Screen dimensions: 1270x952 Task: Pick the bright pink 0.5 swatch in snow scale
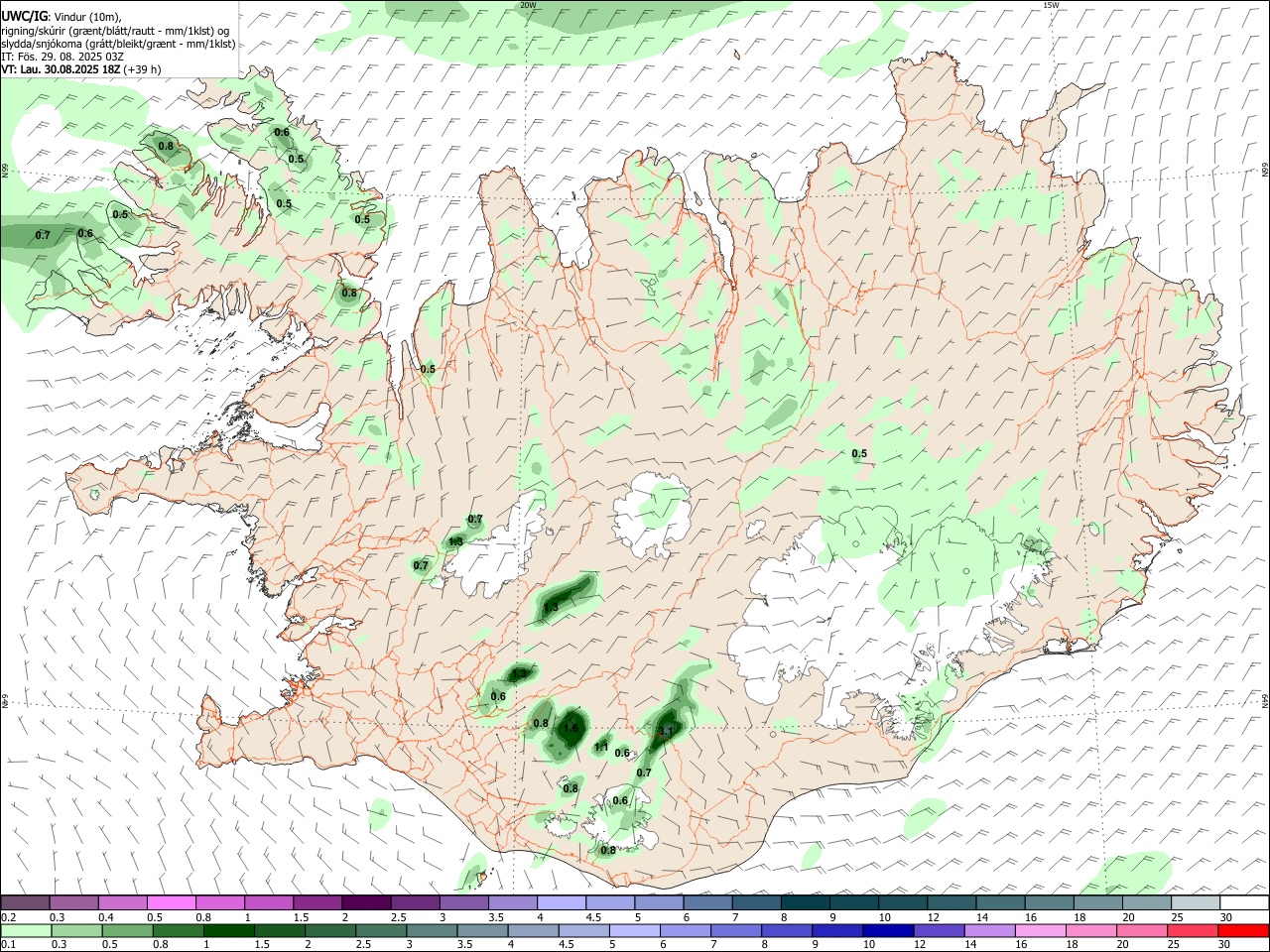click(171, 902)
